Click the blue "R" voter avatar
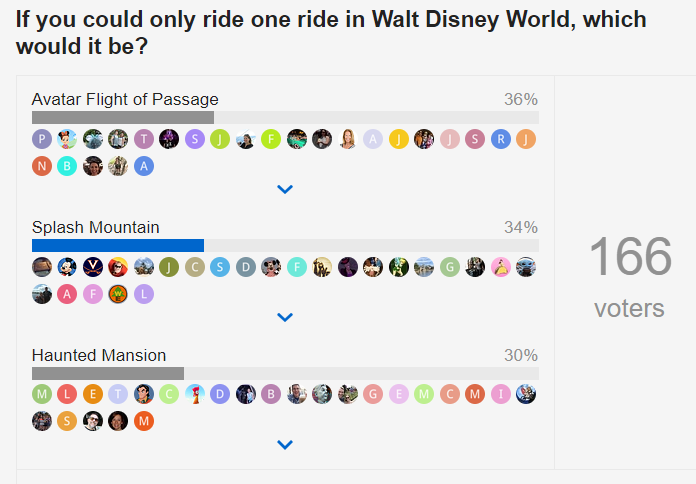Viewport: 696px width, 484px height. (x=501, y=139)
